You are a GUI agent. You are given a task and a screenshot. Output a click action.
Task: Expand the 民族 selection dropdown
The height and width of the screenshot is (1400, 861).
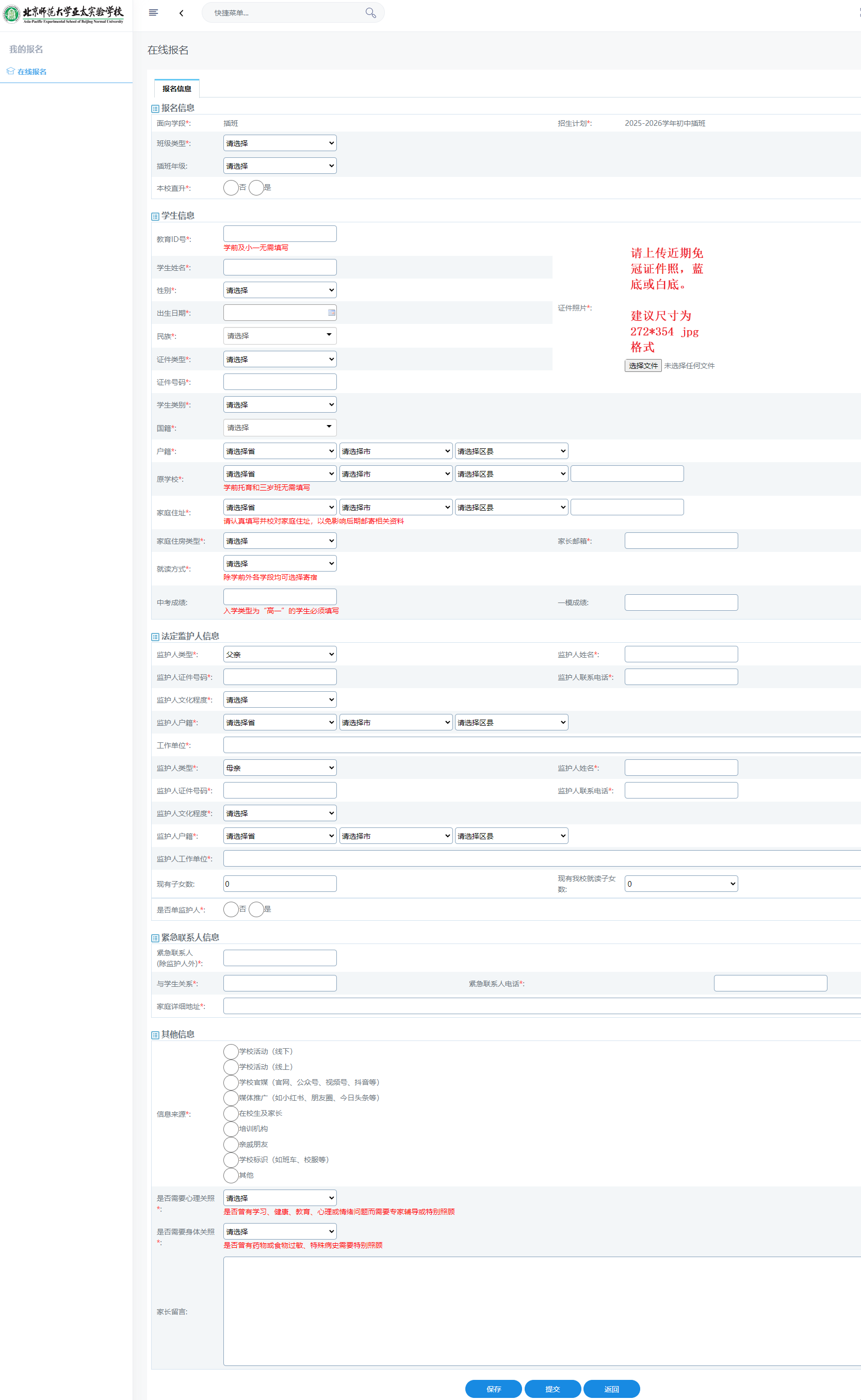coord(280,336)
